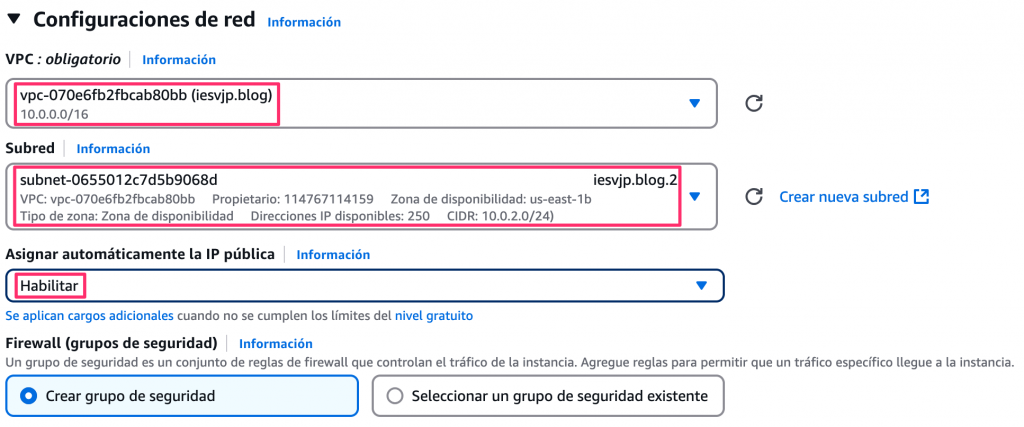Open the public IP auto-assign dropdown
1024x427 pixels.
pos(701,286)
